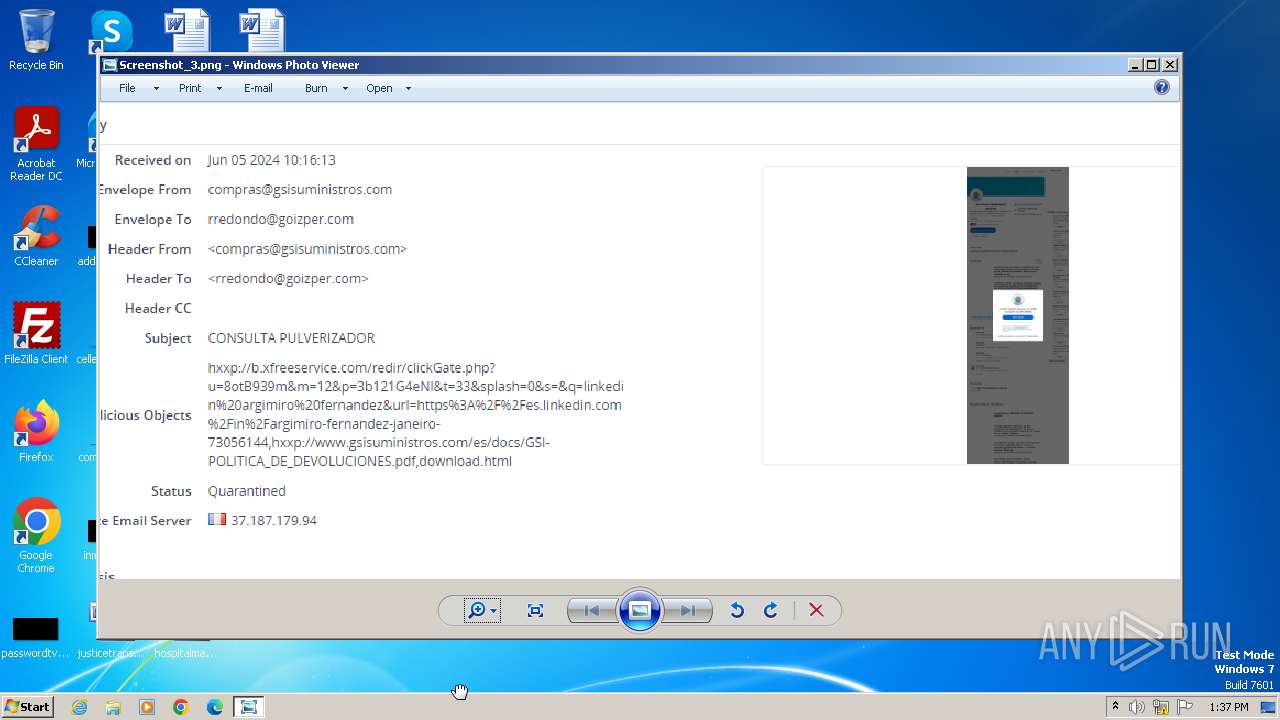Open Windows Media Player from the taskbar

click(147, 707)
